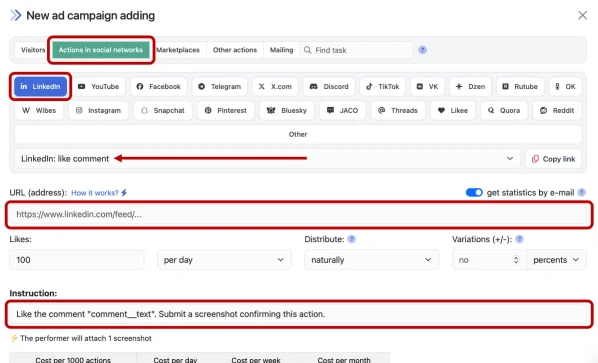Open the How it works? link
This screenshot has height=363, width=598.
[x=99, y=193]
